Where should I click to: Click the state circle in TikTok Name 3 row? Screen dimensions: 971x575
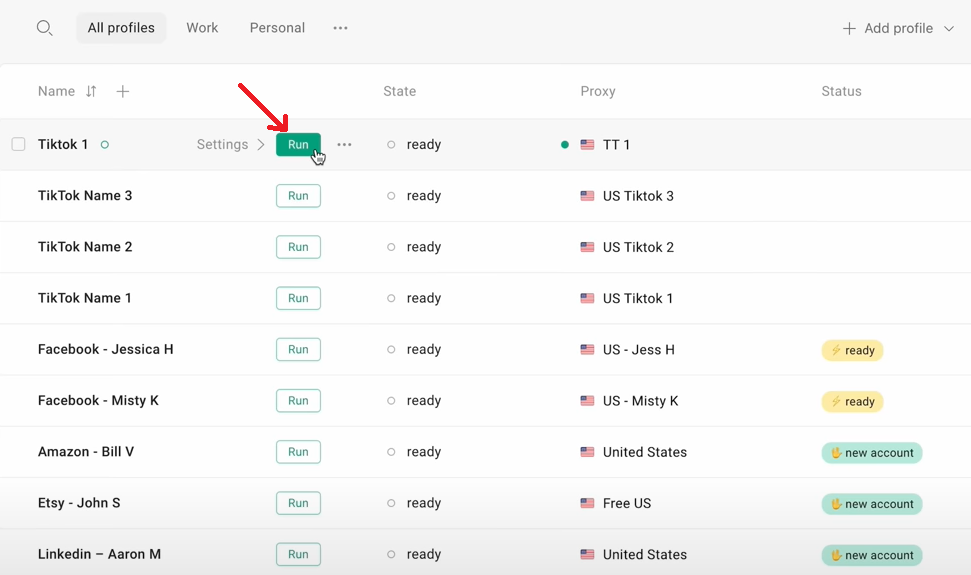tap(391, 196)
